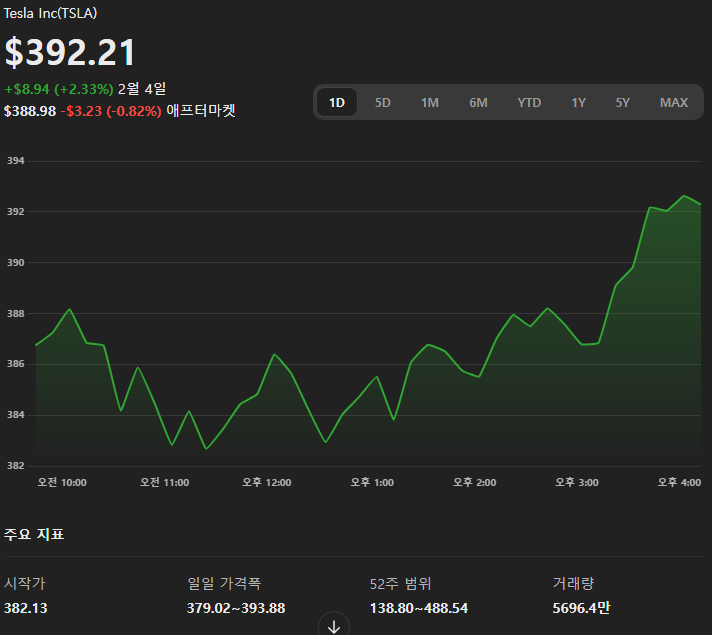Click the 오후 12:00 time label
Viewport: 712px width, 635px height.
pyautogui.click(x=267, y=482)
